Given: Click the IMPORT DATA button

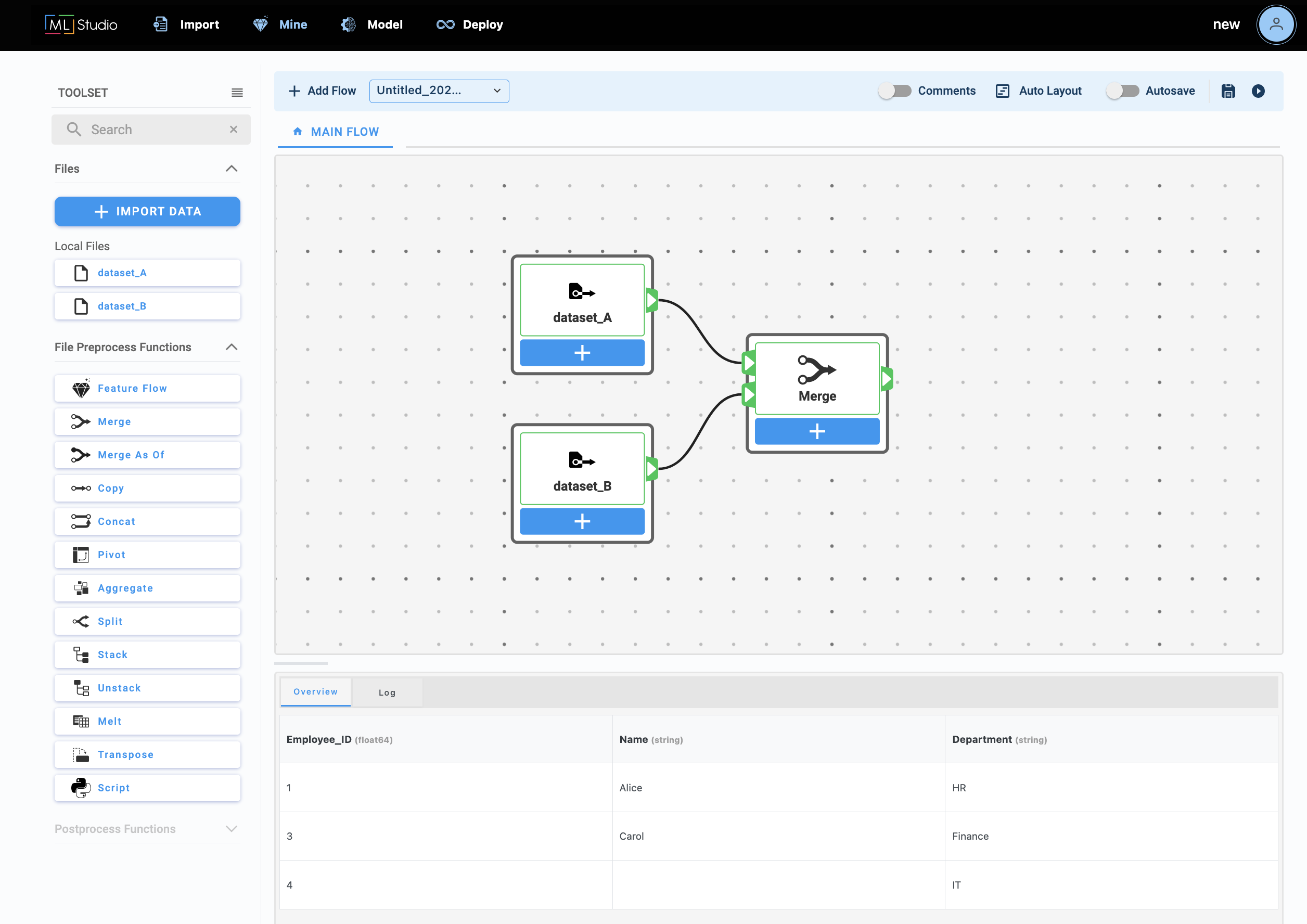Looking at the screenshot, I should tap(147, 212).
